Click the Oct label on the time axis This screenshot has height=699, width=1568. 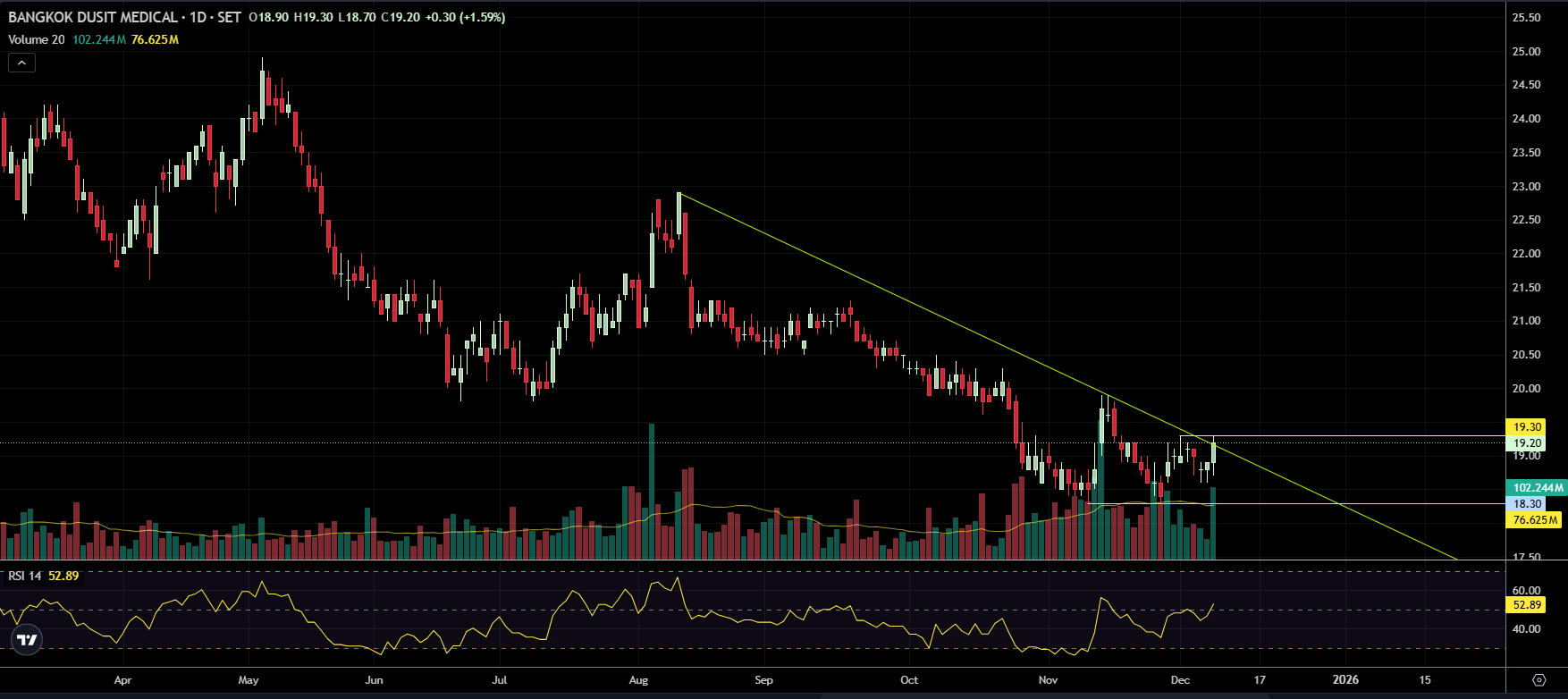[909, 680]
